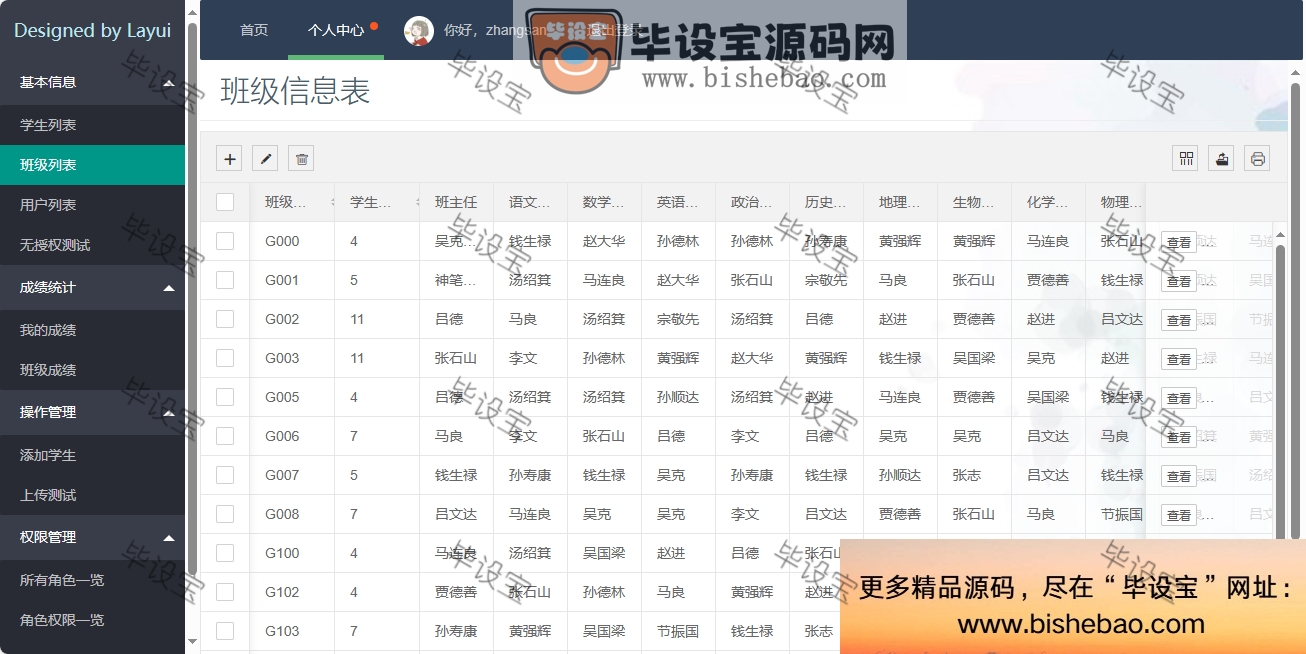Click 查看 button in row G002

[x=1179, y=320]
